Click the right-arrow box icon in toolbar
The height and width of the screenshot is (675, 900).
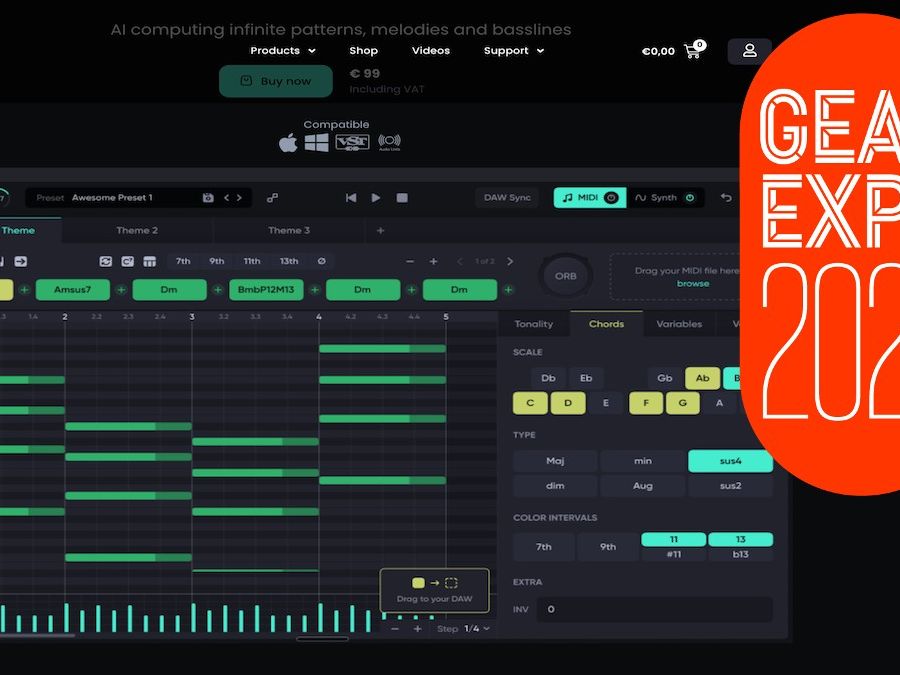[x=21, y=261]
